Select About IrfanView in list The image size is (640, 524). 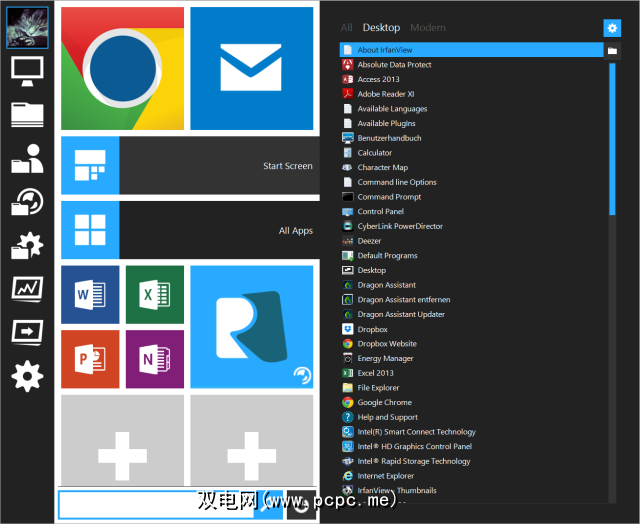(471, 50)
